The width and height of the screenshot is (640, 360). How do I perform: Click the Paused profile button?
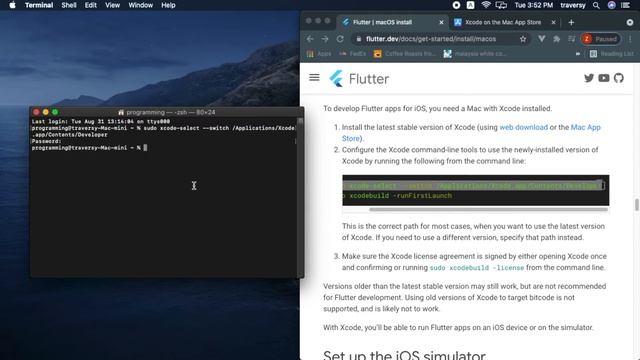pyautogui.click(x=600, y=39)
